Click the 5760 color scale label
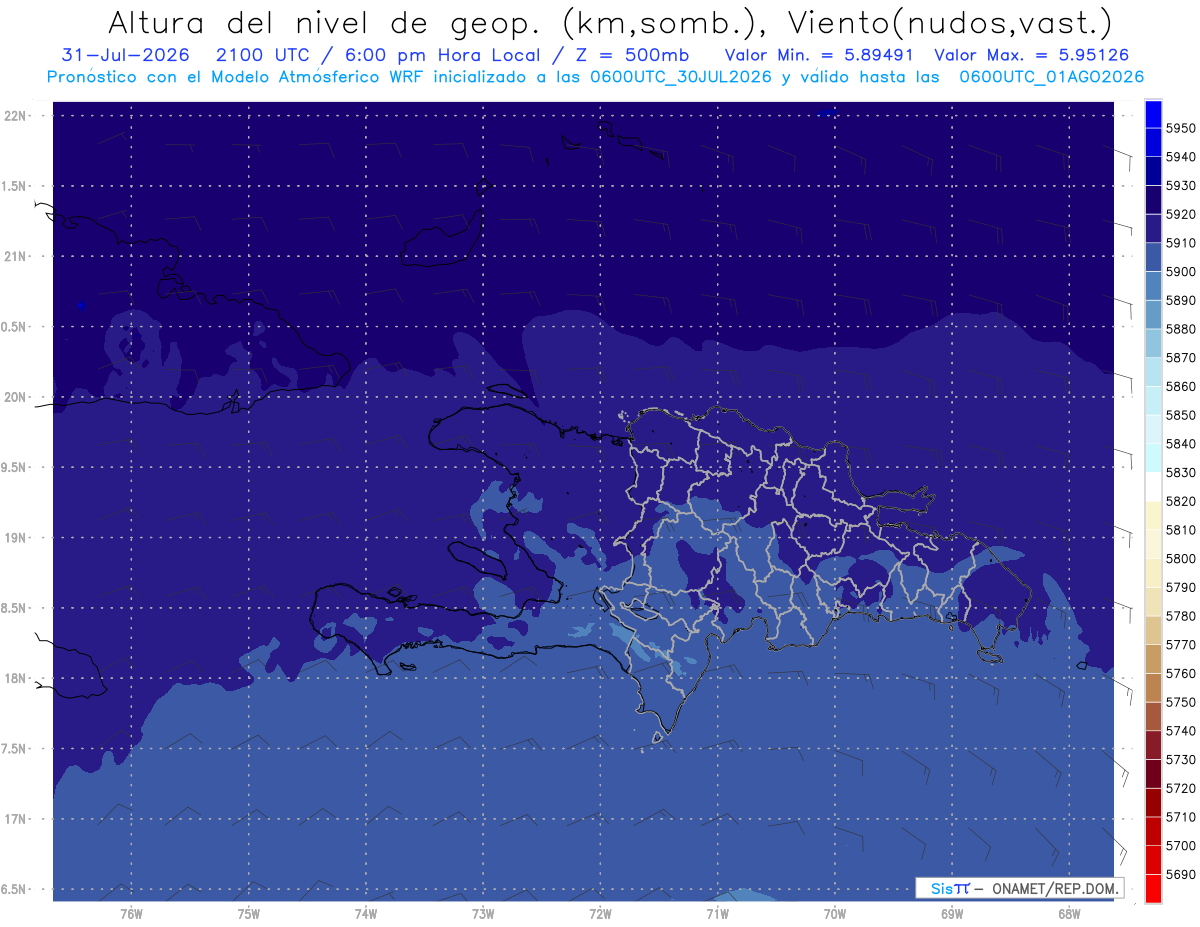The image size is (1200, 927). pyautogui.click(x=1181, y=674)
